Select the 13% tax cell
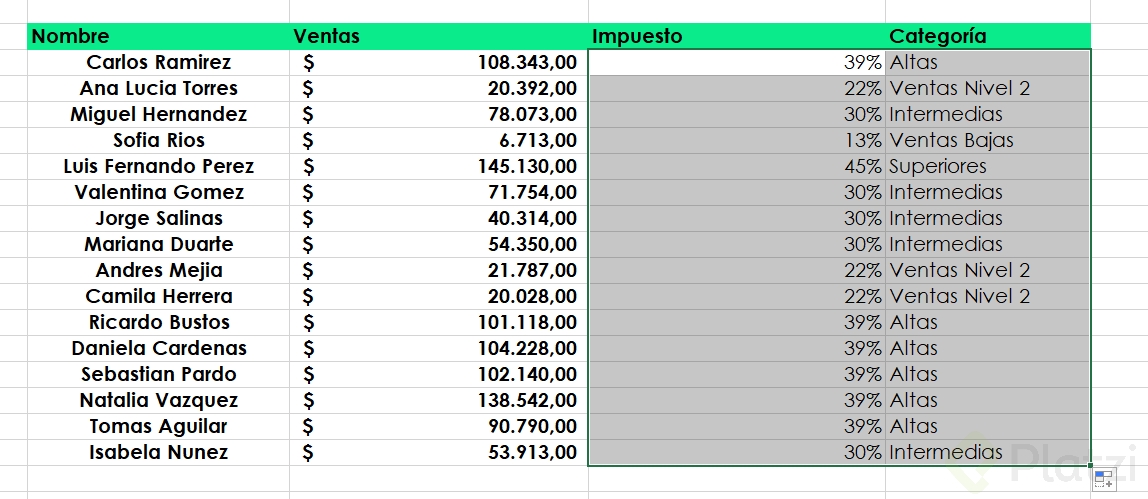 (x=736, y=140)
